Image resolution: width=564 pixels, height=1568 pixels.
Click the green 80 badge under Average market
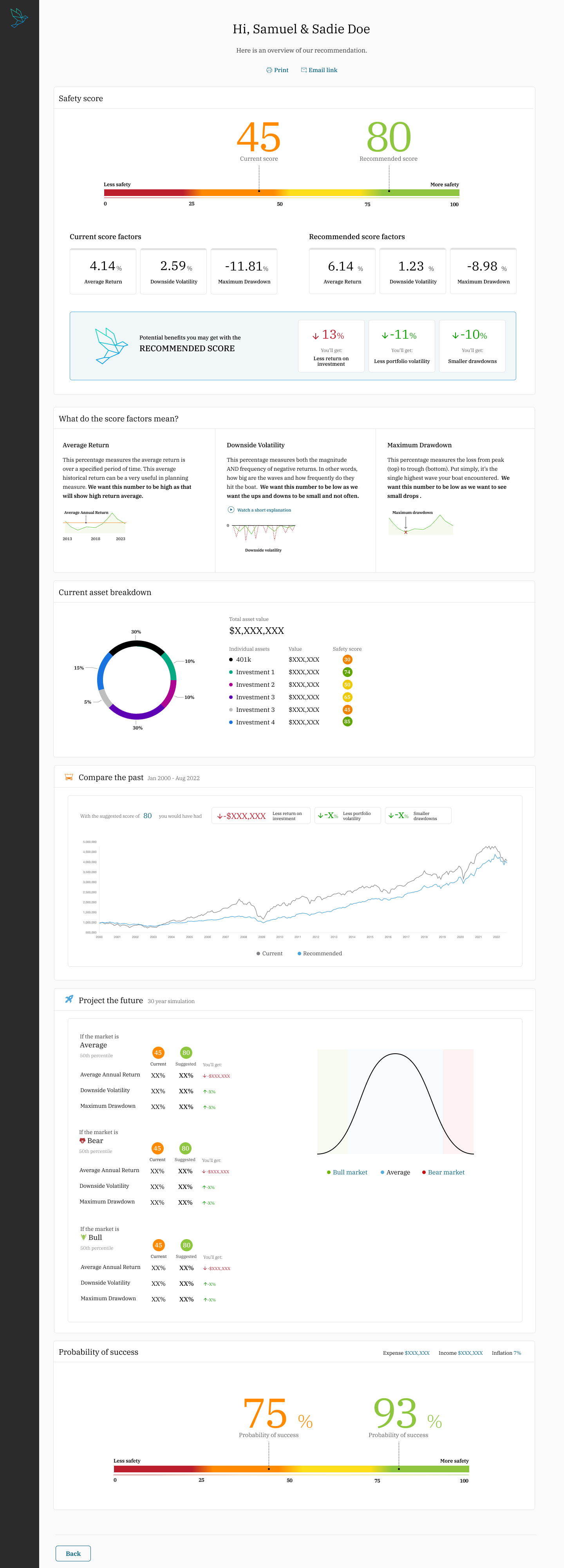coord(186,1053)
